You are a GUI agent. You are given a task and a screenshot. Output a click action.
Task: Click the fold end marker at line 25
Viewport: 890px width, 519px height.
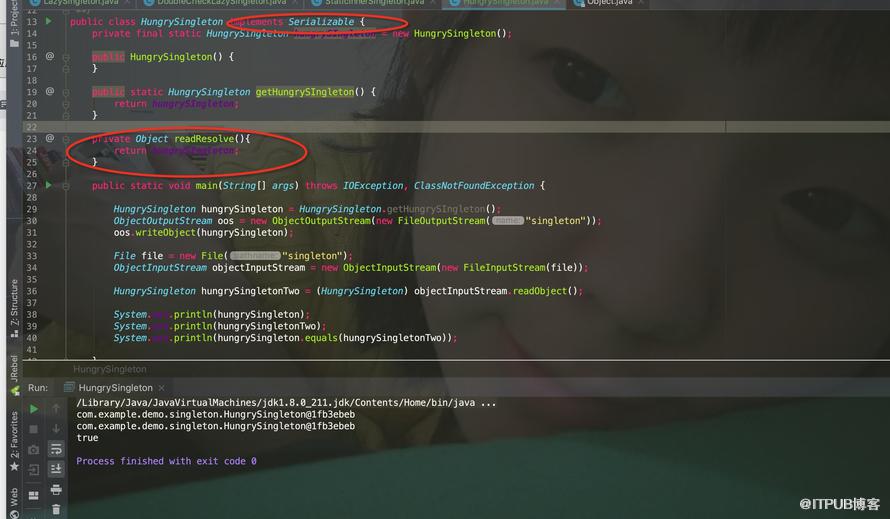pyautogui.click(x=66, y=162)
